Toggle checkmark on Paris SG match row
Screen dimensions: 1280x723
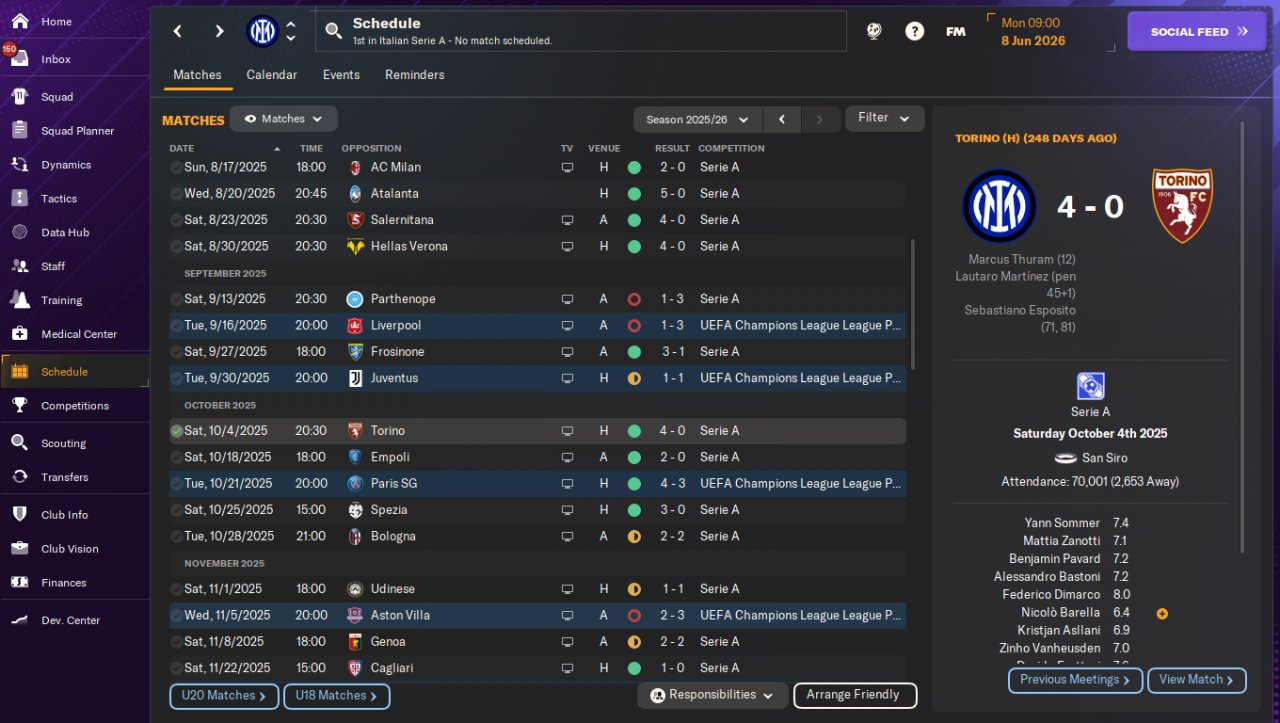(x=176, y=483)
